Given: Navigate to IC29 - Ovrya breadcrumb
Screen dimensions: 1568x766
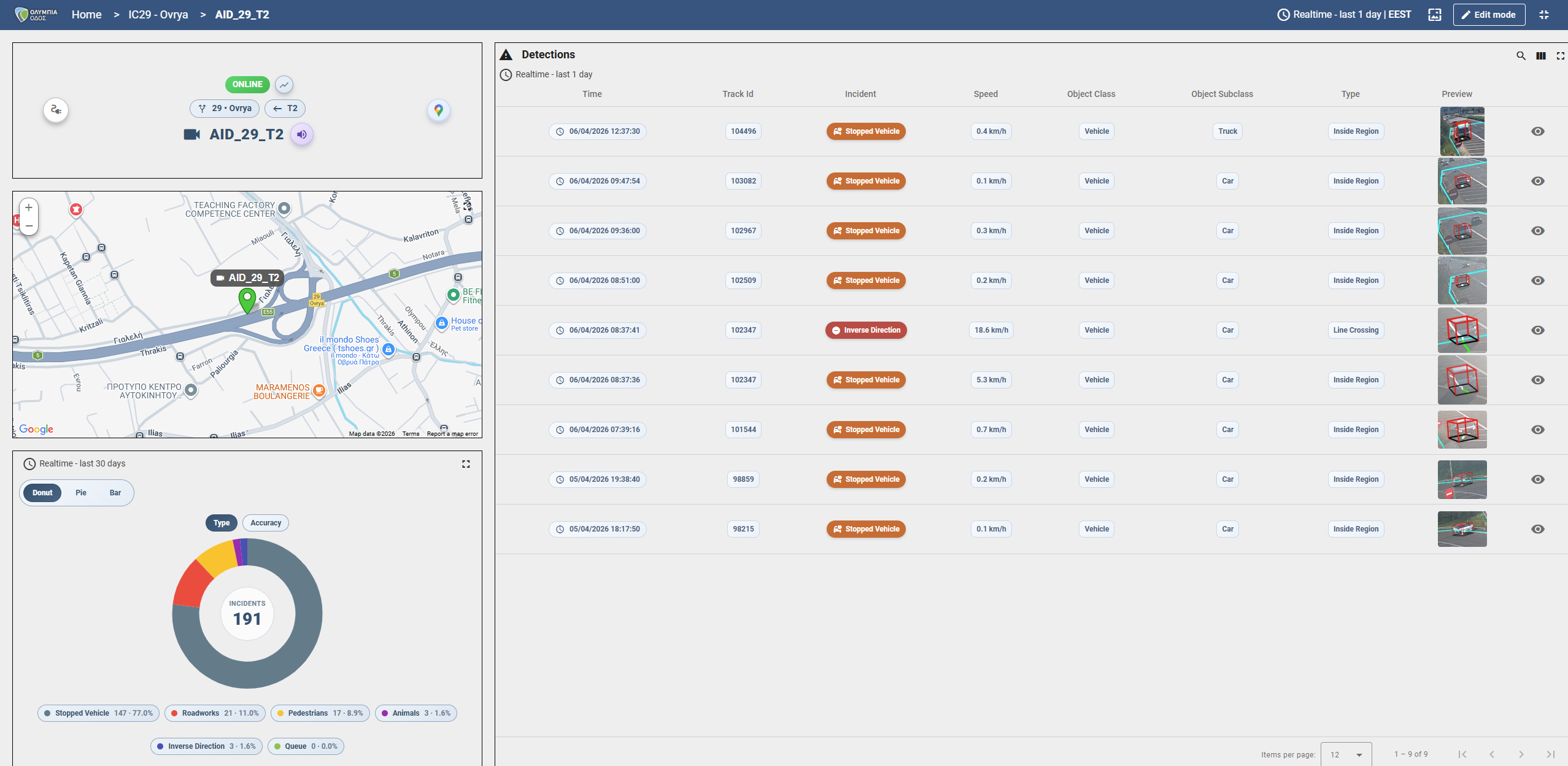Looking at the screenshot, I should click(x=158, y=15).
